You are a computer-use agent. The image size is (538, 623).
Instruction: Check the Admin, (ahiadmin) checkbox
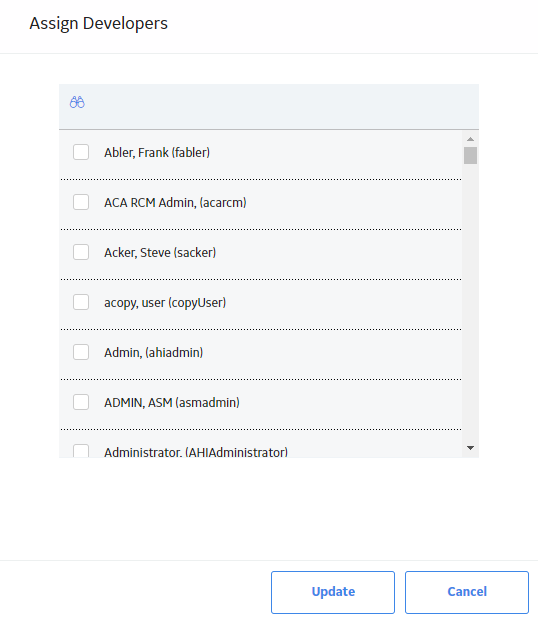pyautogui.click(x=81, y=352)
